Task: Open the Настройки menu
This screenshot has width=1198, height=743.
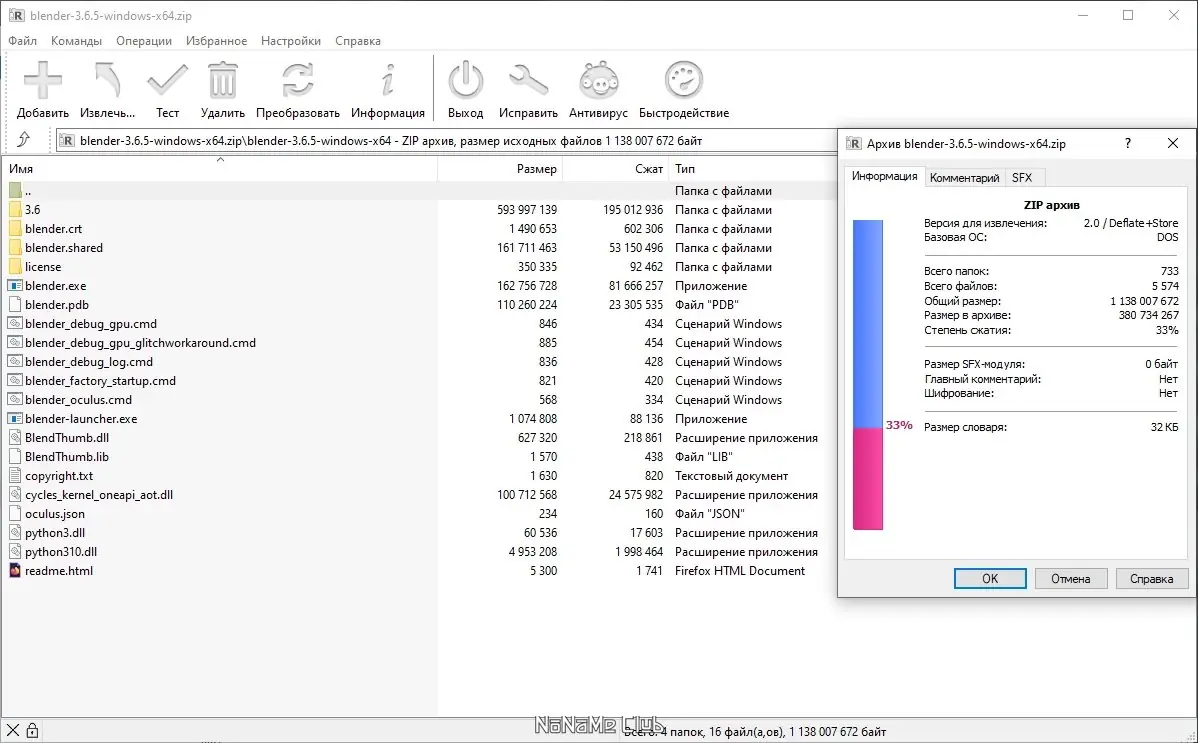Action: click(x=291, y=41)
